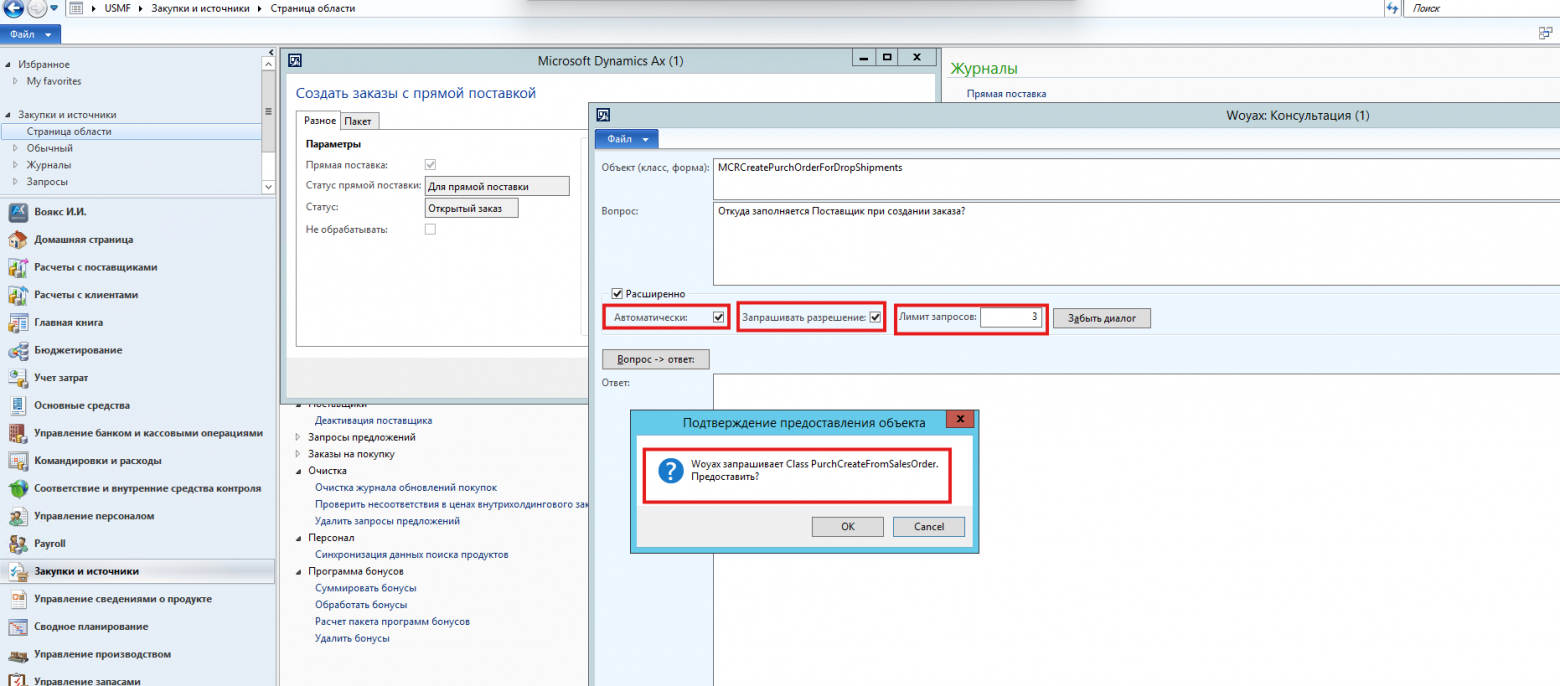Collapse the Программа бонусов group

pyautogui.click(x=298, y=571)
